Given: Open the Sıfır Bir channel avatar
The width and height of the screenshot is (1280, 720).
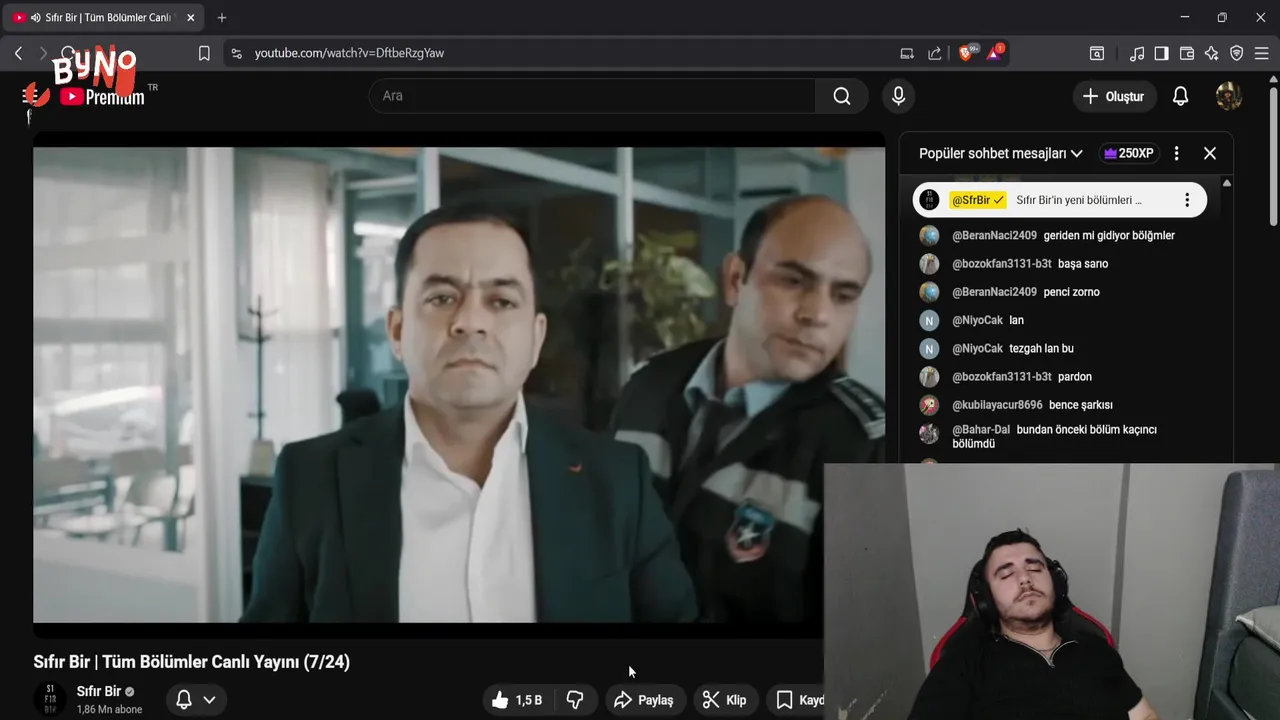Looking at the screenshot, I should pos(49,699).
